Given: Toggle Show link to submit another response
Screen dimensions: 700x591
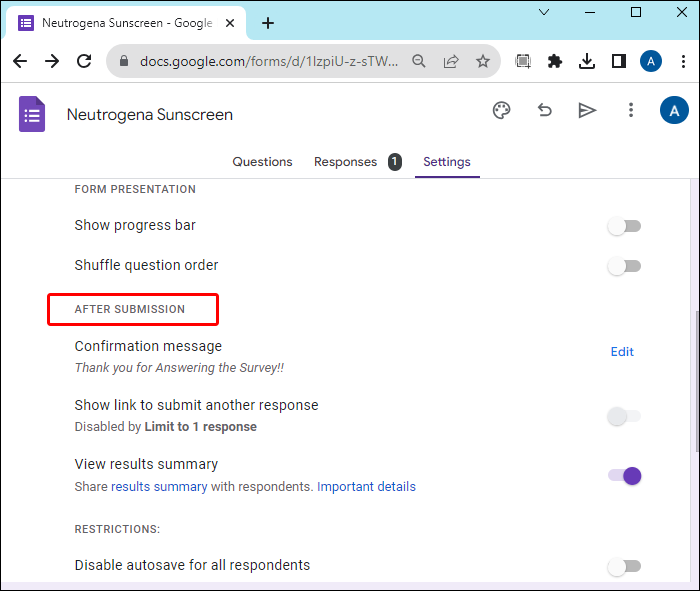Looking at the screenshot, I should (x=624, y=416).
